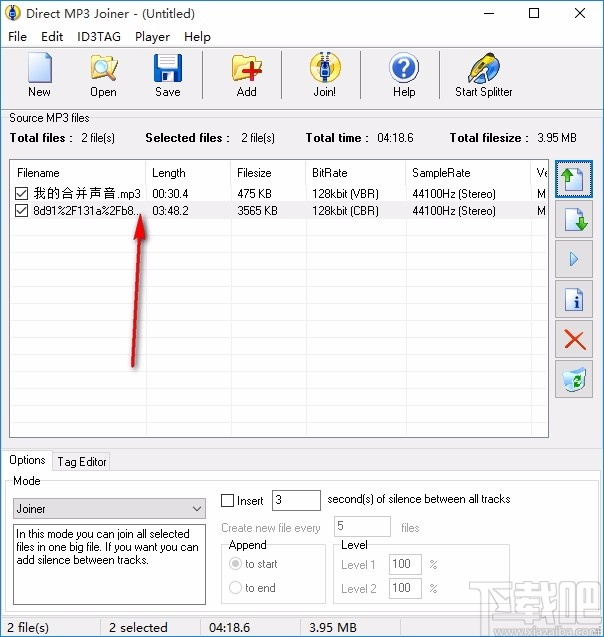
Task: Uncheck the 8d91%2F131a file checkbox
Action: (x=21, y=210)
